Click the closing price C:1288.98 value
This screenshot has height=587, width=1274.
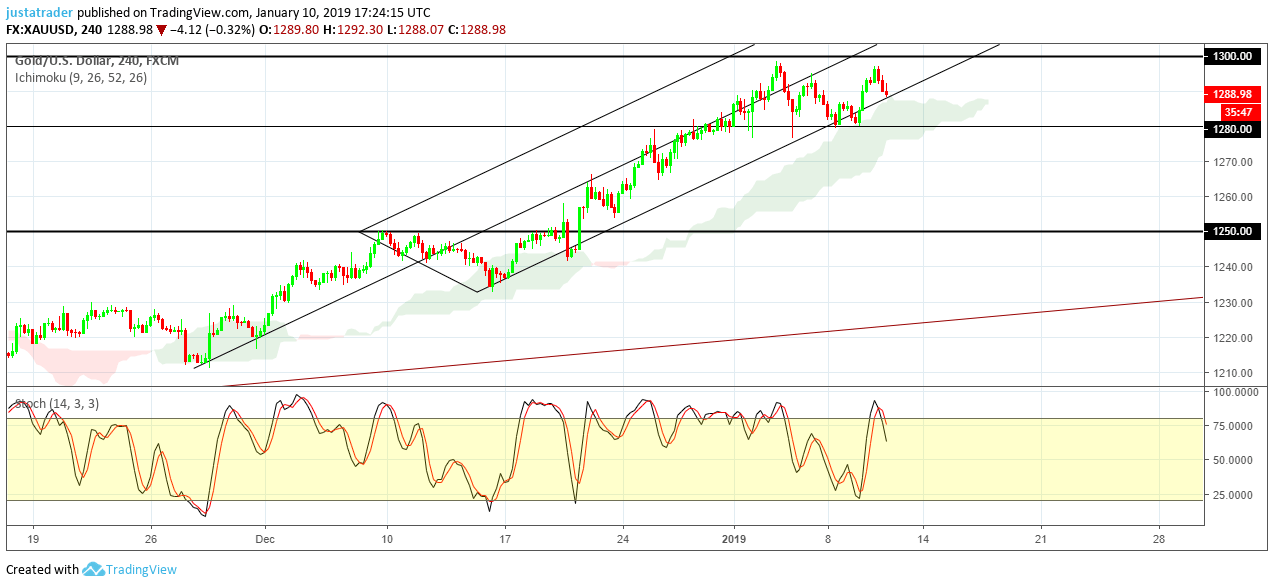[x=477, y=30]
